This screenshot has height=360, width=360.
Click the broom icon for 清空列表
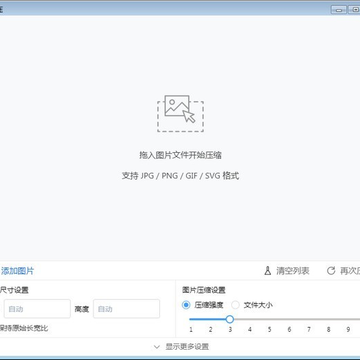[x=268, y=271]
